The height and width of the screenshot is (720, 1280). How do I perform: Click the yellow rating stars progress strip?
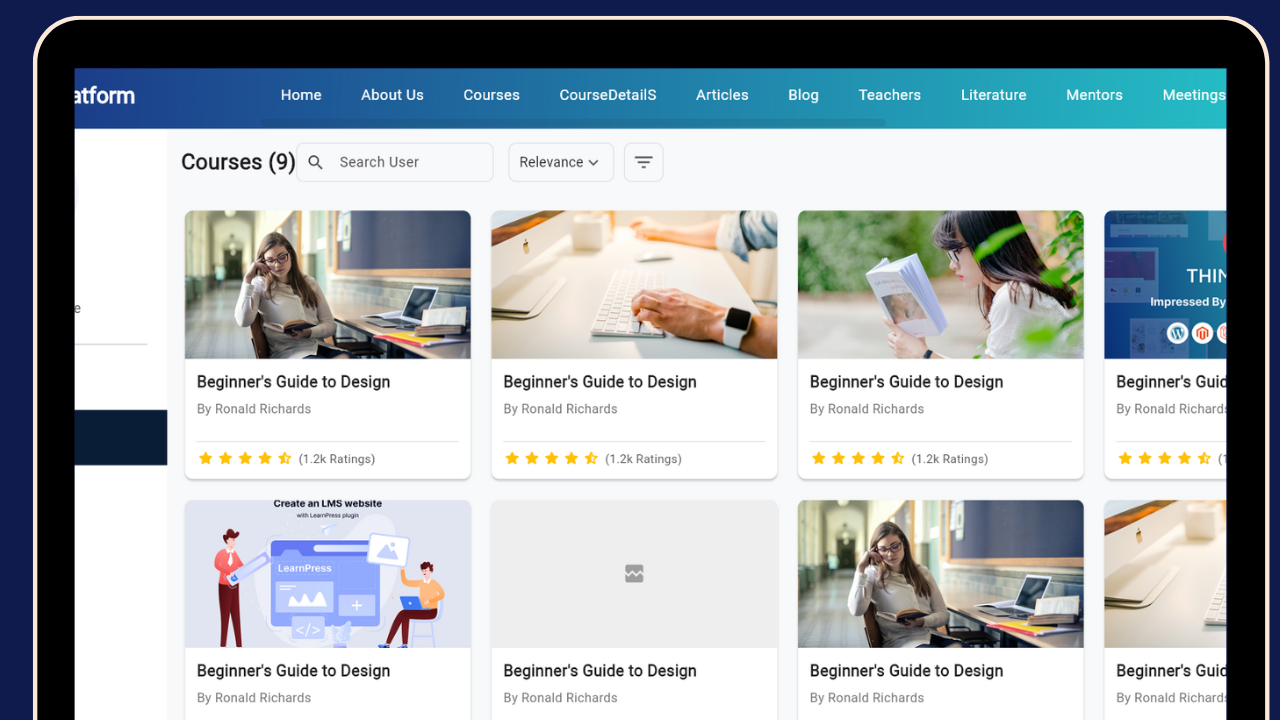pos(244,458)
